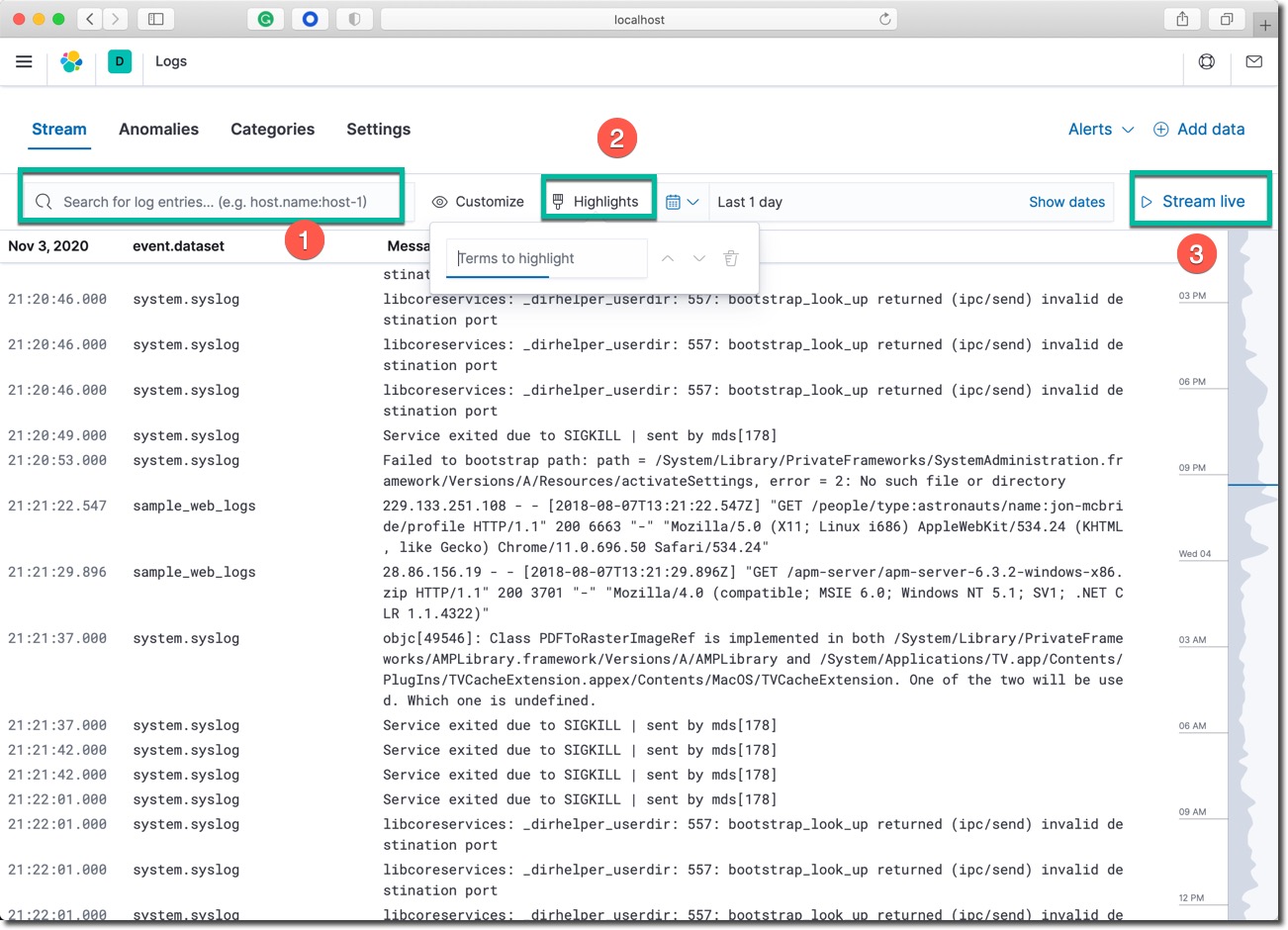Toggle the Safari sidebar
The image size is (1288, 930).
(155, 19)
